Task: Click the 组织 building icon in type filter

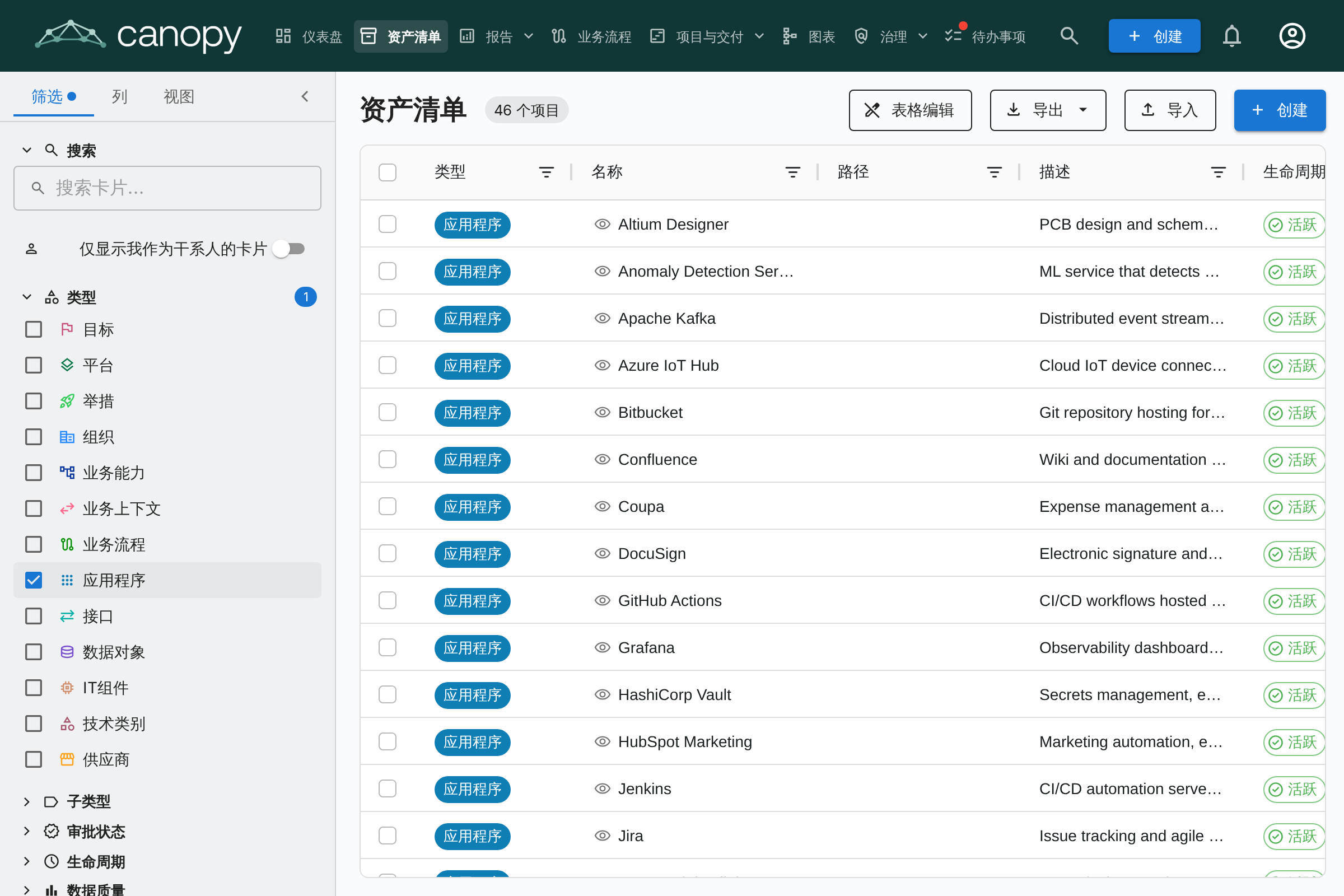Action: tap(67, 437)
